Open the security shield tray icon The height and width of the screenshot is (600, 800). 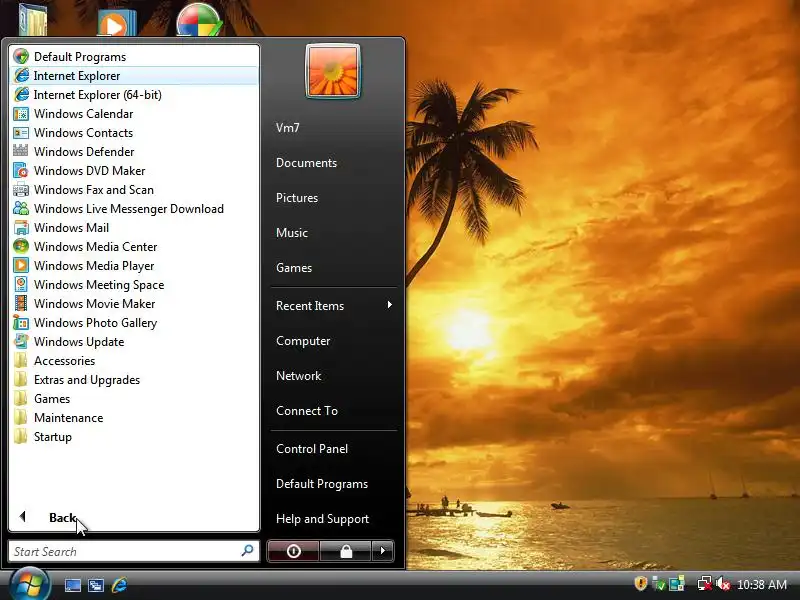(x=640, y=583)
